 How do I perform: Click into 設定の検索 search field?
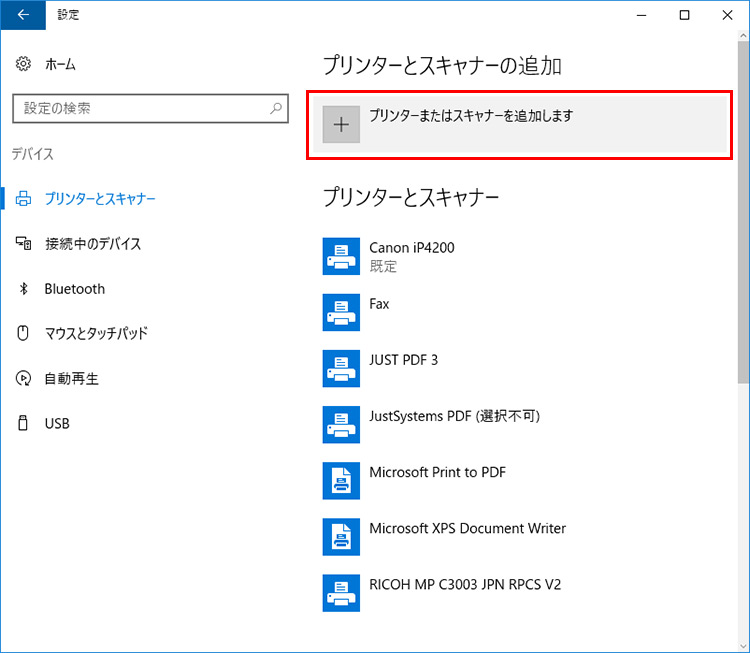pos(140,108)
